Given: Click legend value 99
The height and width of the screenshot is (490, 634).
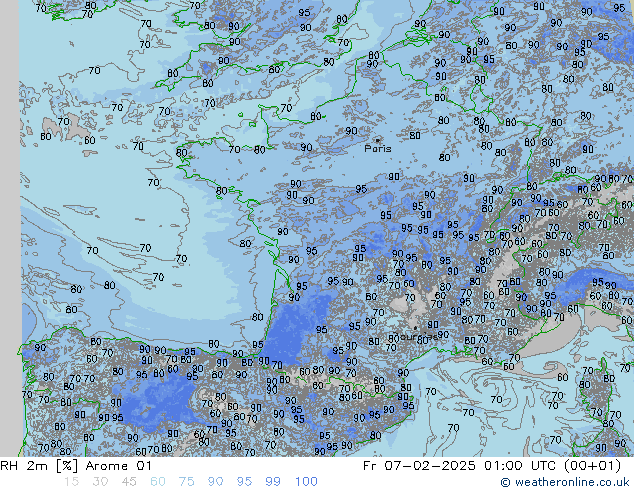Looking at the screenshot, I should [x=273, y=482].
